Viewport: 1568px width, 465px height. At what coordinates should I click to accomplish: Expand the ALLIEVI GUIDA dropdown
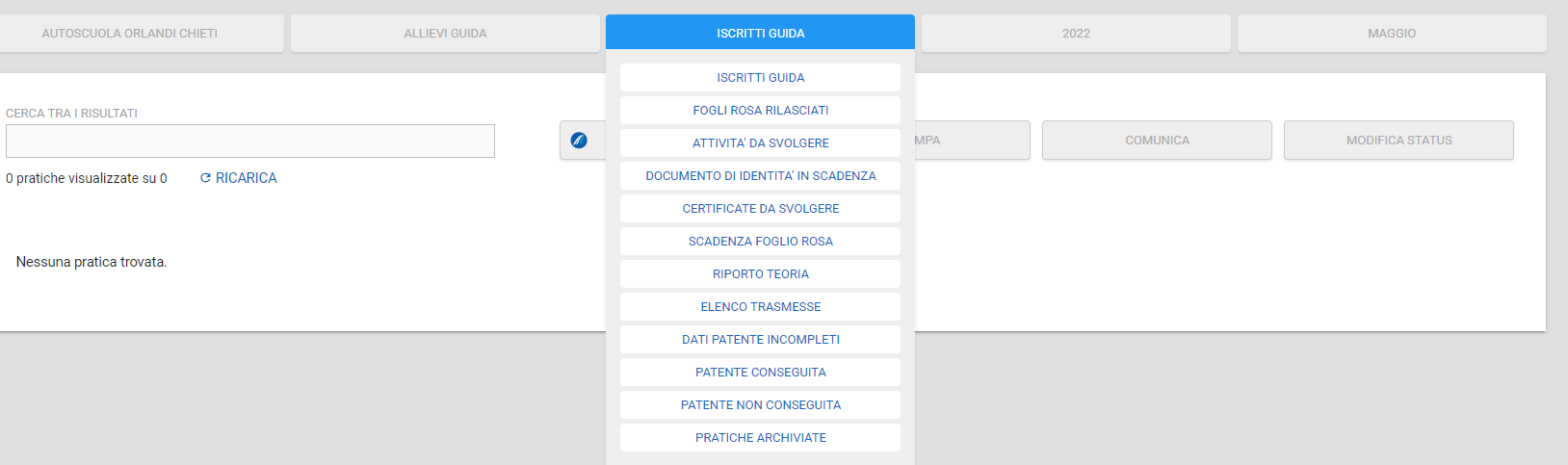coord(445,34)
